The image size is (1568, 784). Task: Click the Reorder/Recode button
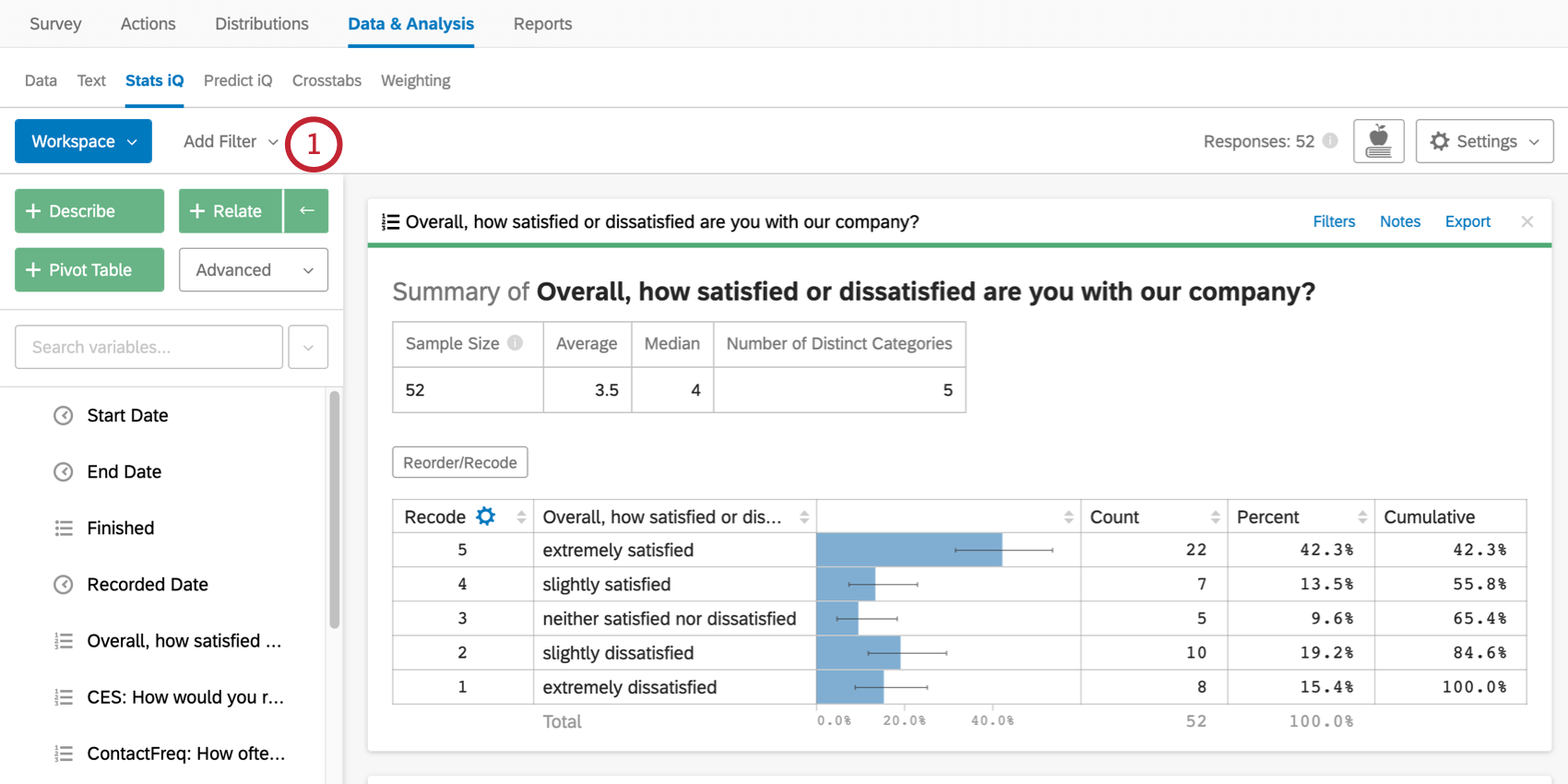459,462
